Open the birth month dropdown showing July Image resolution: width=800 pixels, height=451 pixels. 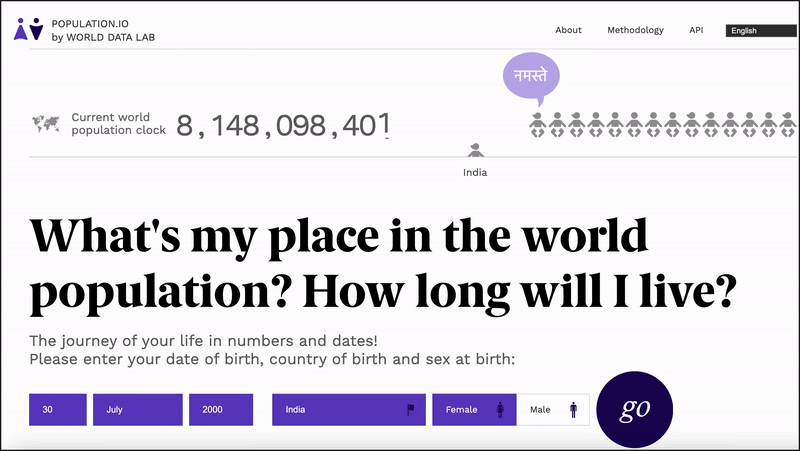point(138,409)
